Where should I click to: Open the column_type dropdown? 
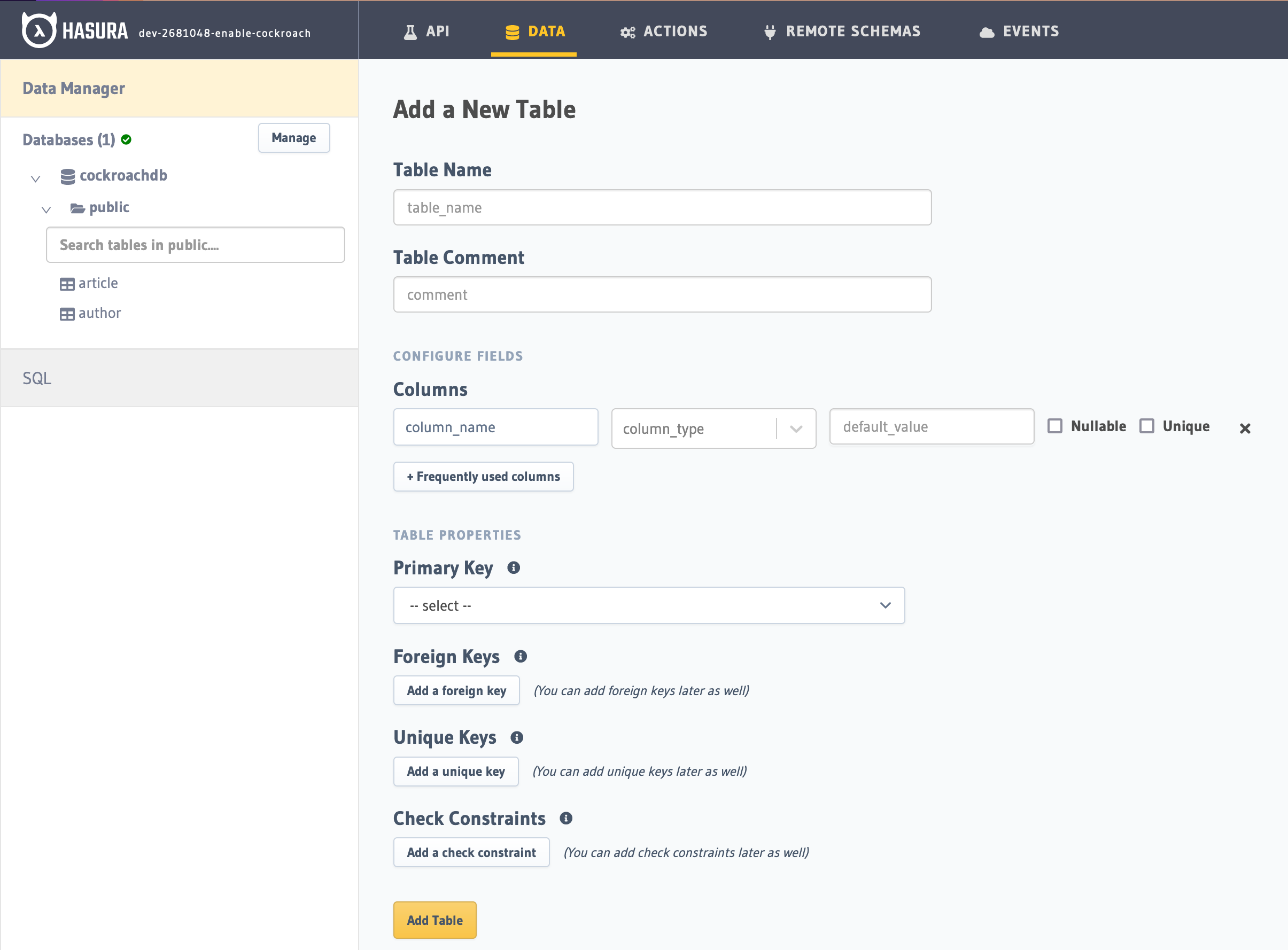tap(713, 429)
